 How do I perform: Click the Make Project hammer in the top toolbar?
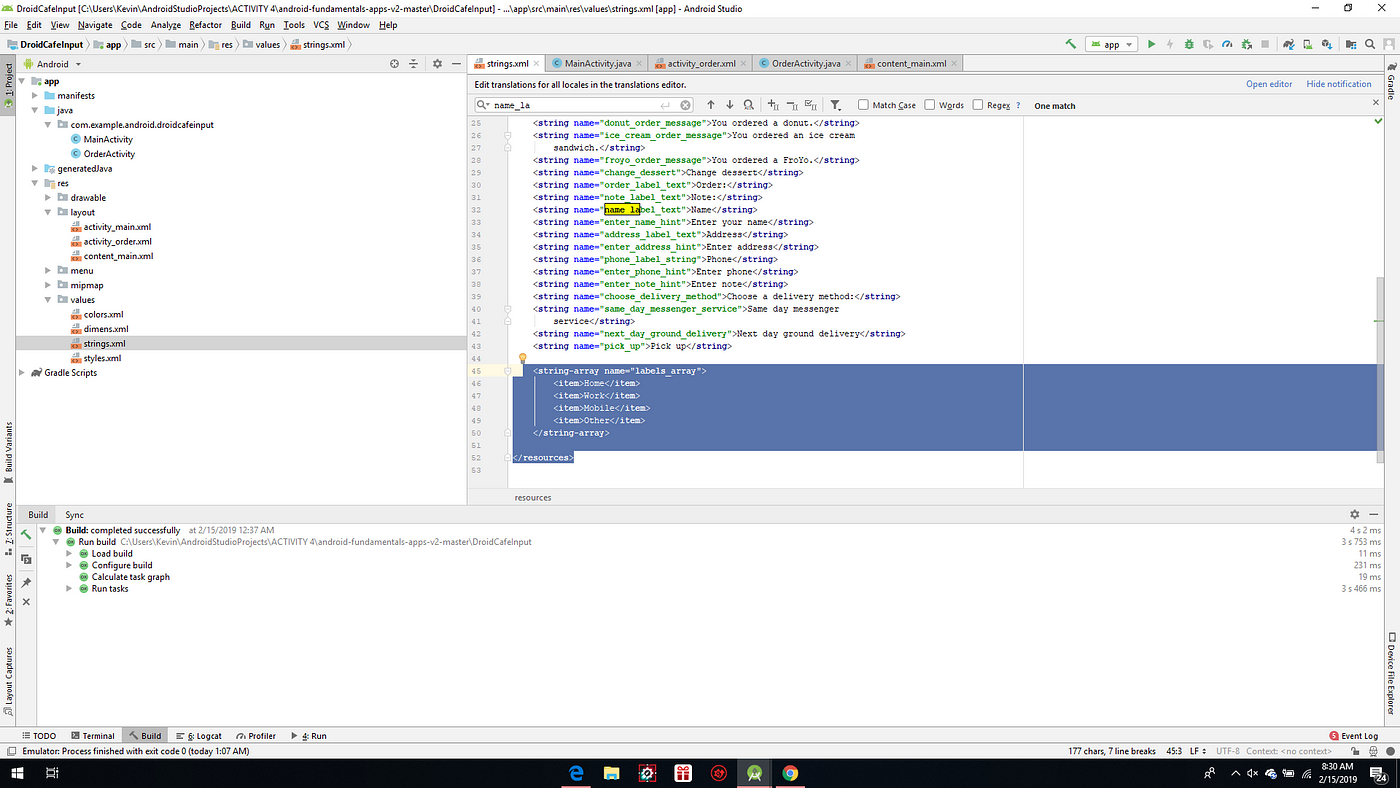click(x=1070, y=44)
